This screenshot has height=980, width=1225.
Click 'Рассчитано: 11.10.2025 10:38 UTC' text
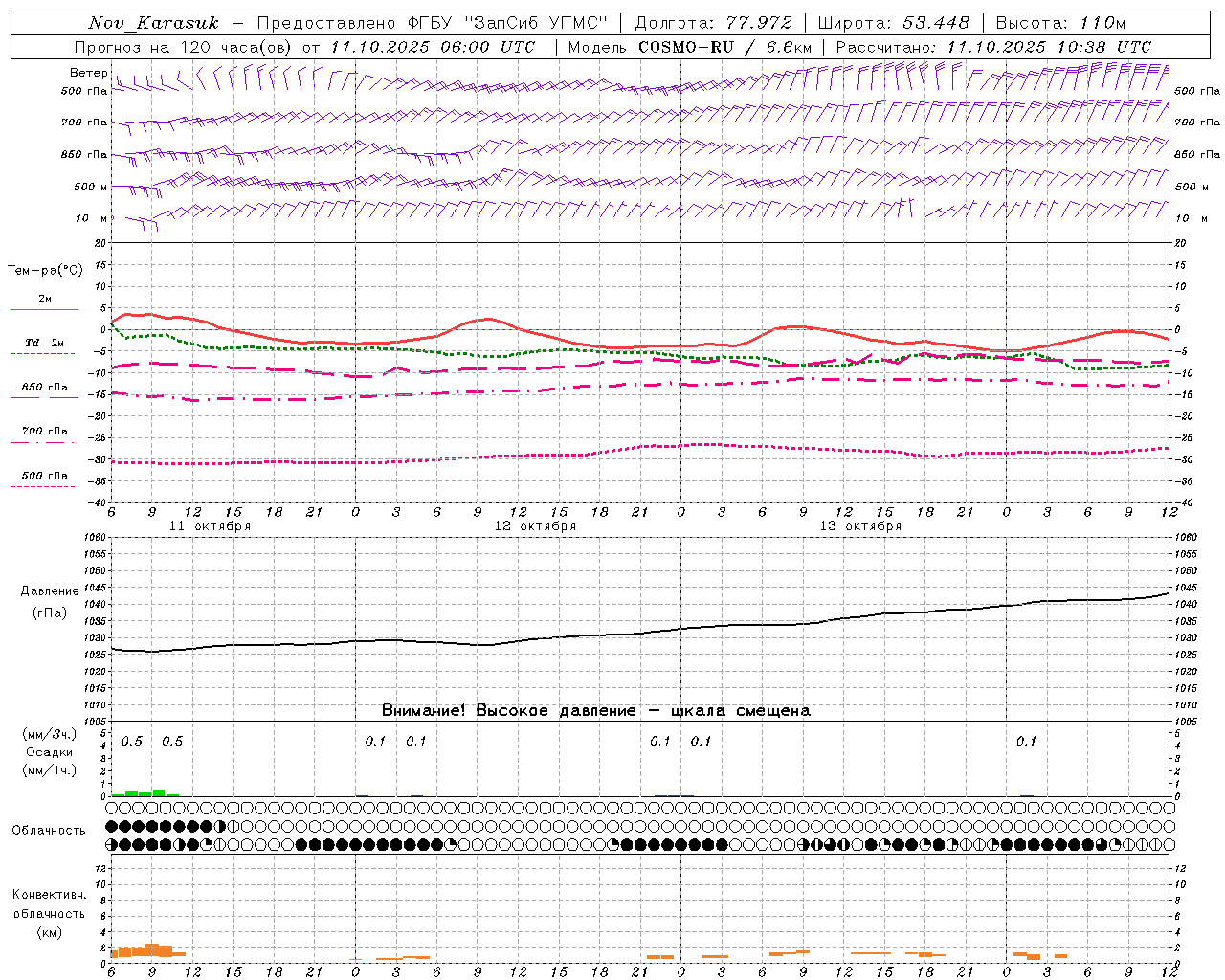point(993,47)
